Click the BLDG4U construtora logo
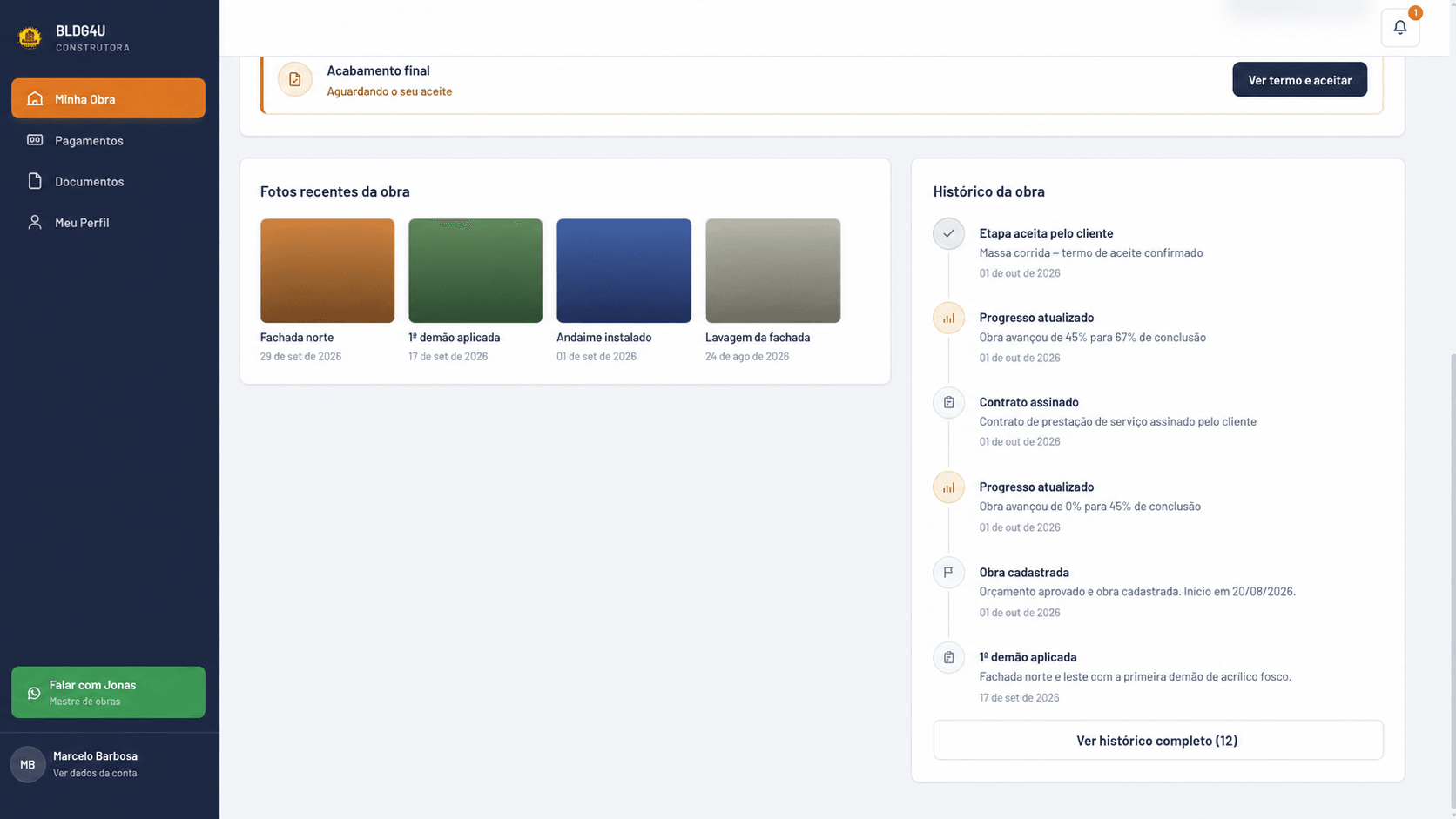1456x819 pixels. coord(30,37)
